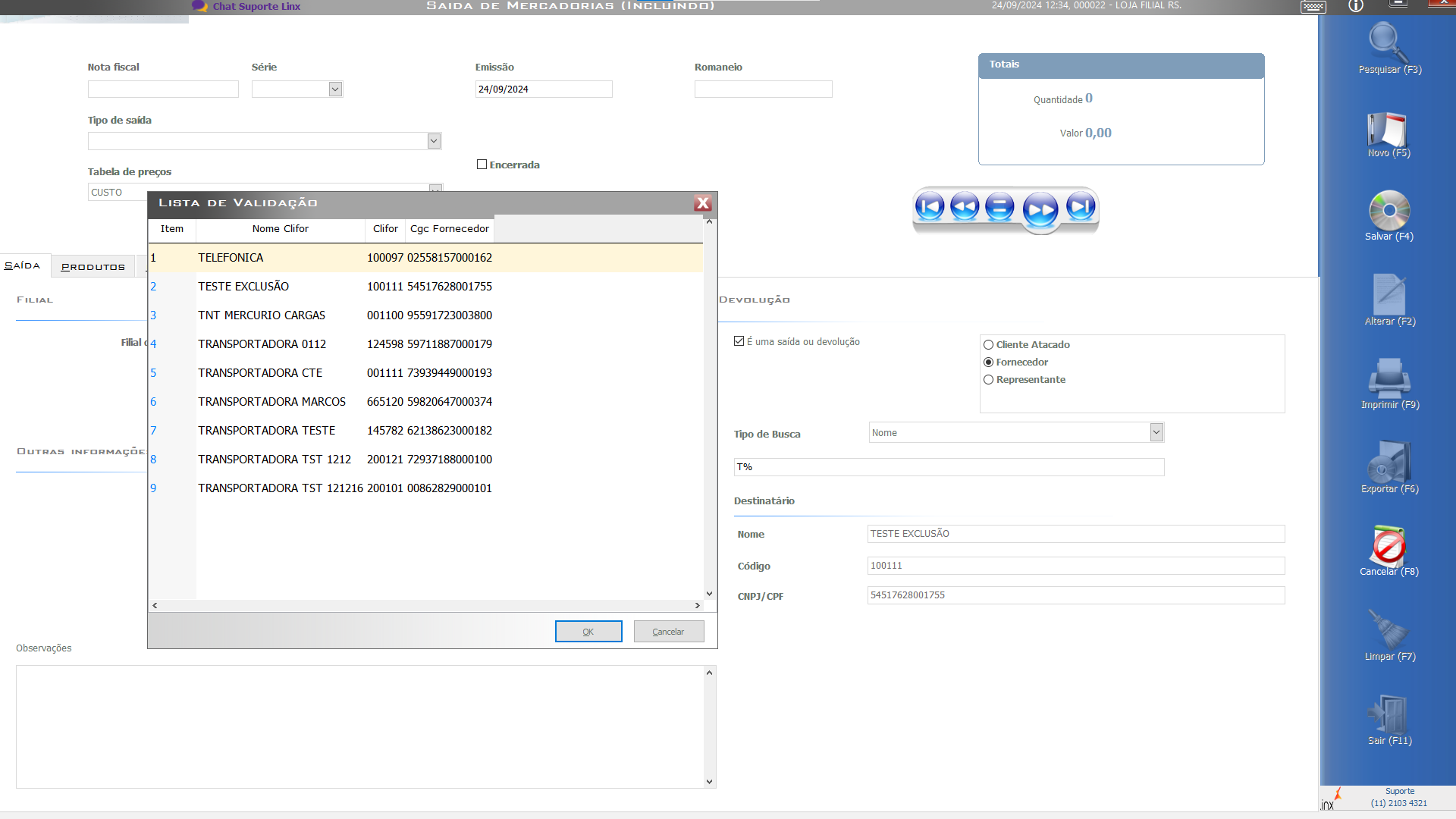1456x819 pixels.
Task: Go to first record navigation button
Action: click(x=930, y=206)
